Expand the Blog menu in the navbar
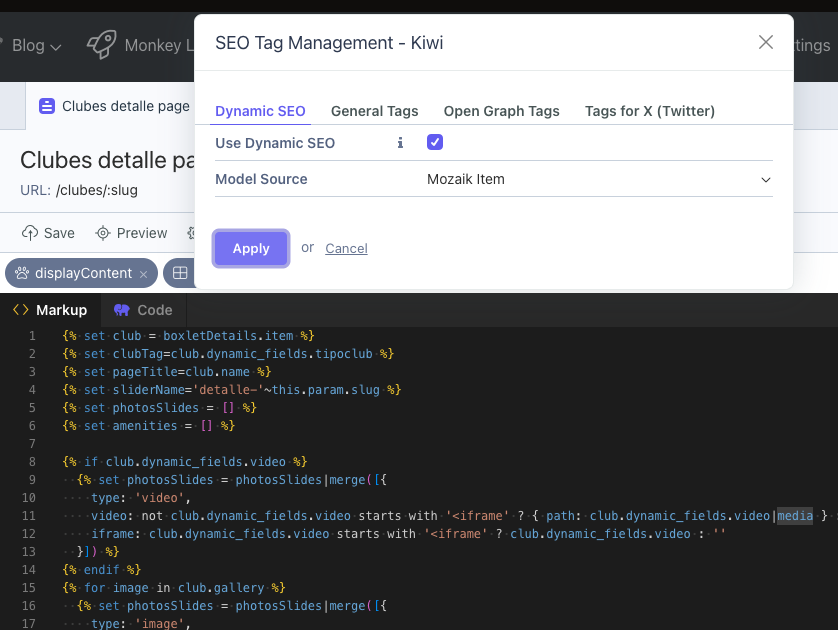 pyautogui.click(x=36, y=45)
